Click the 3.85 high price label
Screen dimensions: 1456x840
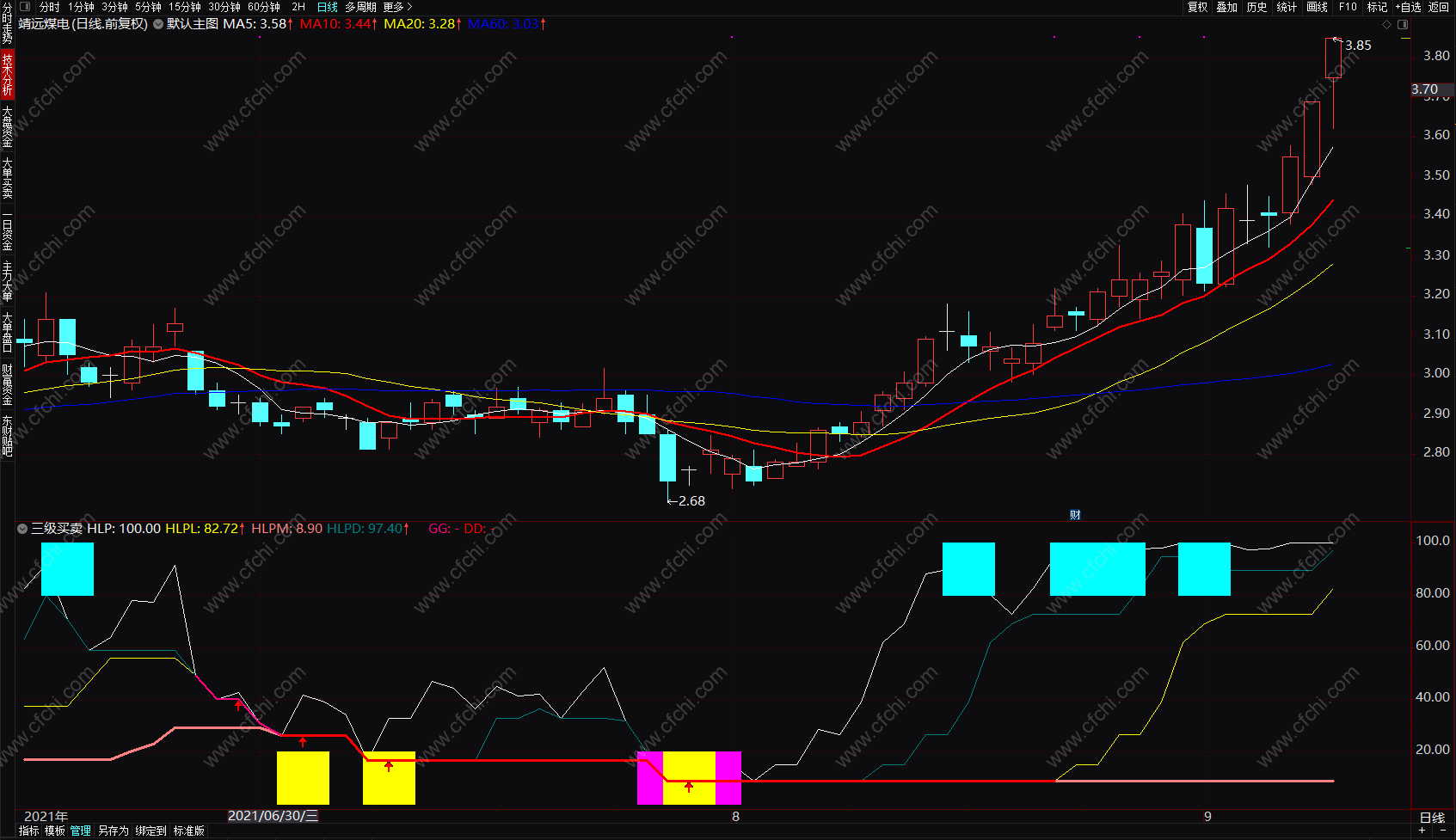(1358, 46)
